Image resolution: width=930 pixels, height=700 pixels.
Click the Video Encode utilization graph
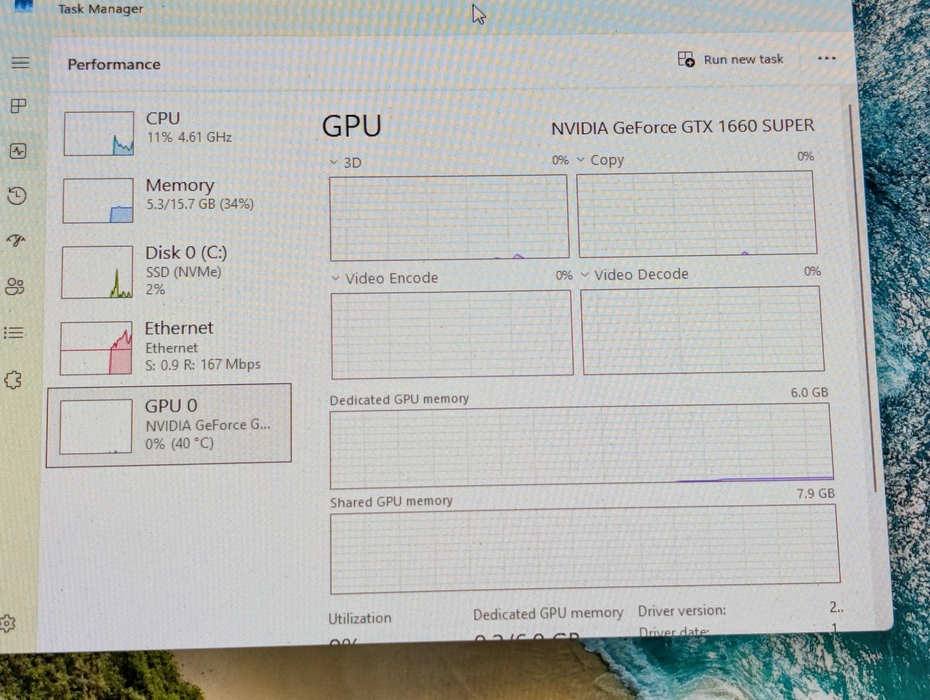452,334
